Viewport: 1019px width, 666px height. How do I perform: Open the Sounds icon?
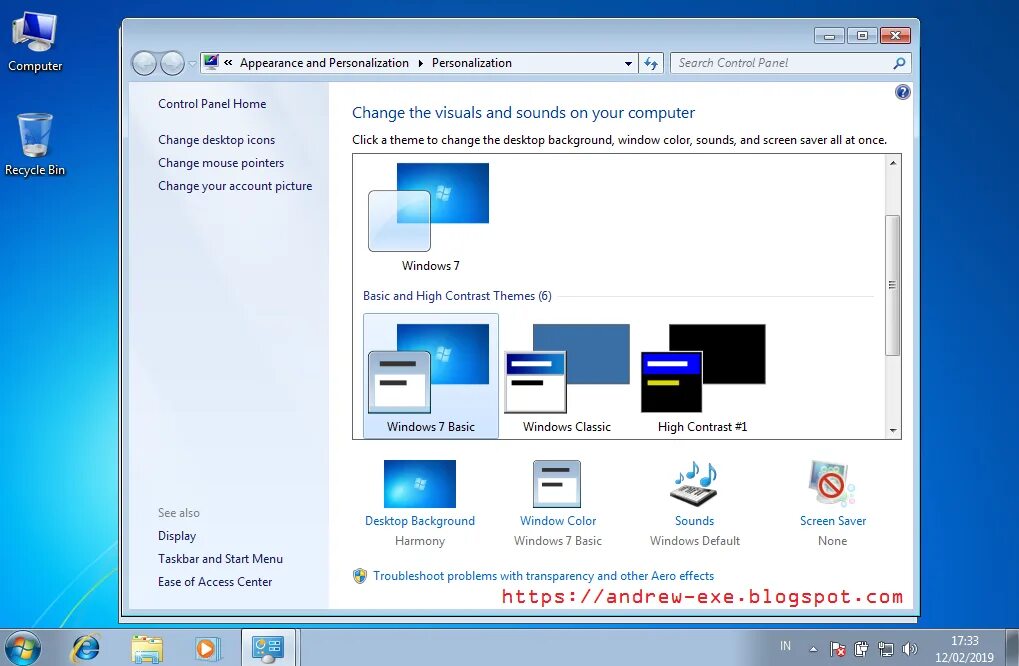click(x=694, y=484)
